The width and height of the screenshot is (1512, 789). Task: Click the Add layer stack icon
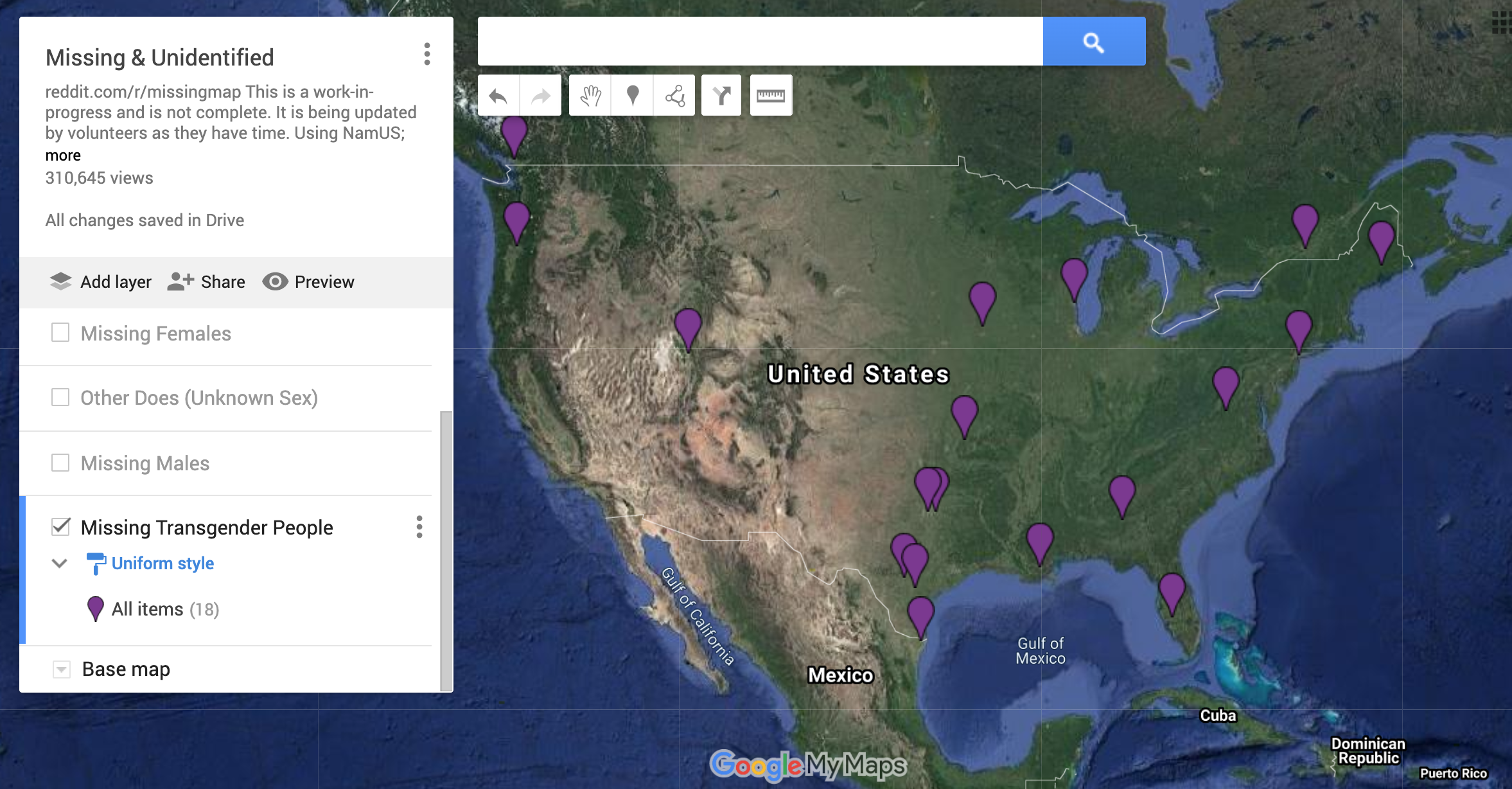tap(61, 281)
